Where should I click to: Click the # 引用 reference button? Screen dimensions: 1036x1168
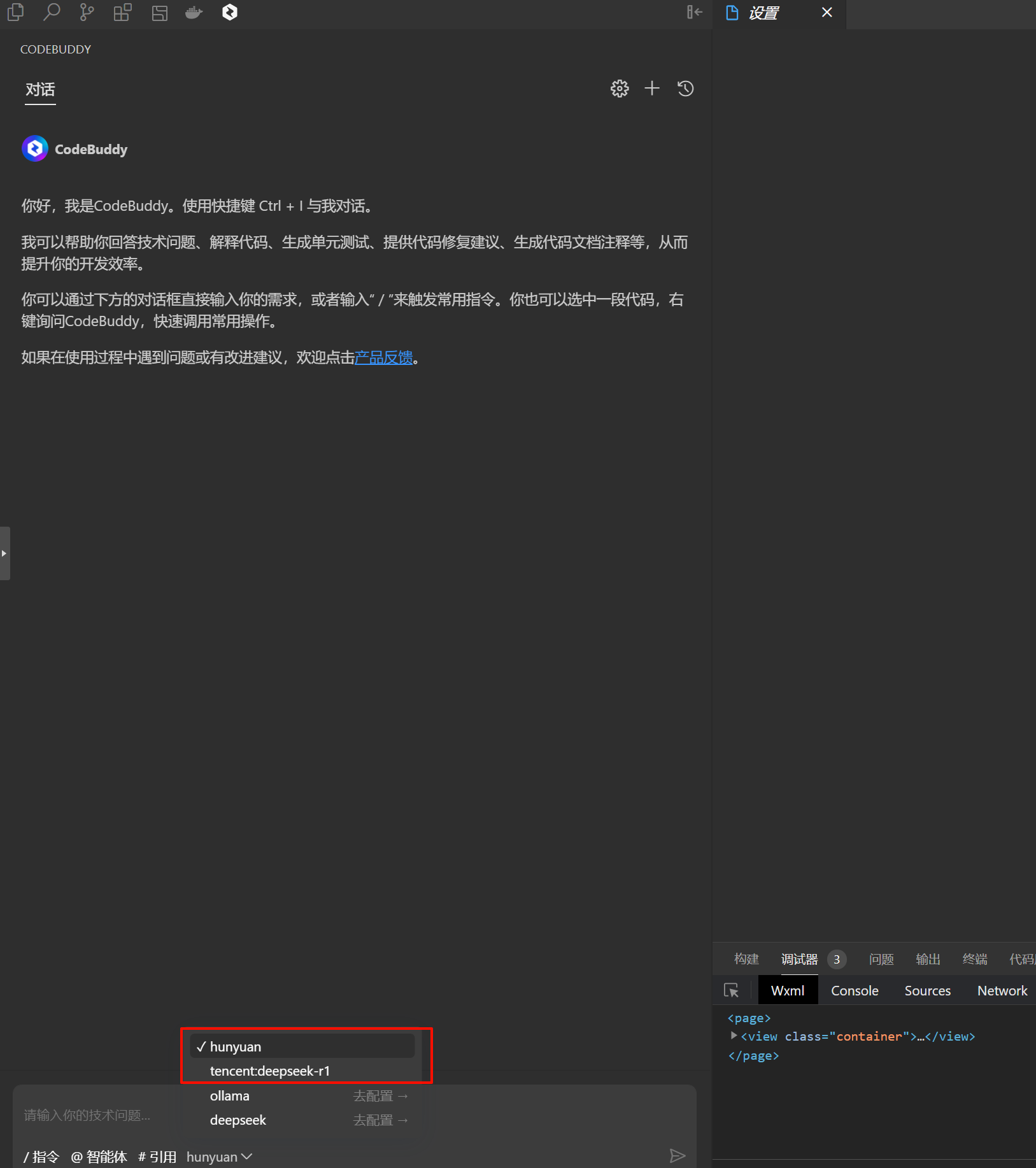point(157,1157)
